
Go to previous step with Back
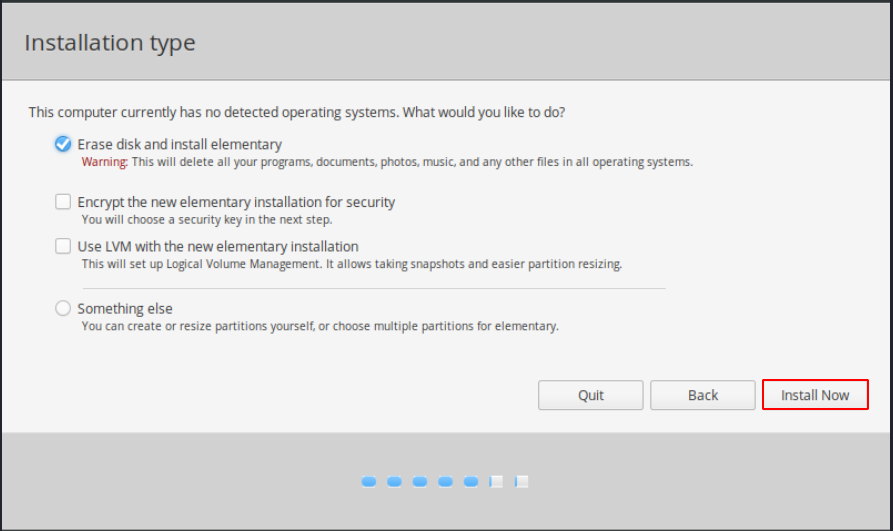(x=702, y=395)
